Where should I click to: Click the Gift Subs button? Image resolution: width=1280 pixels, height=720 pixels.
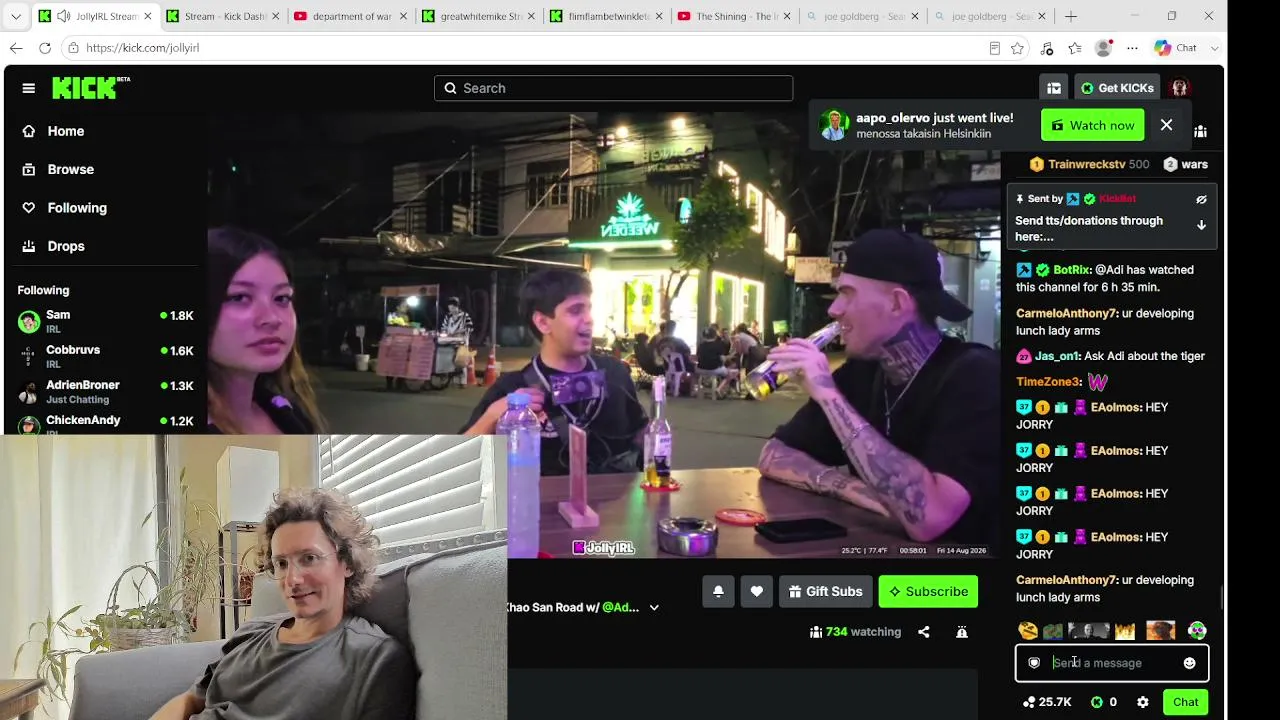click(x=825, y=592)
